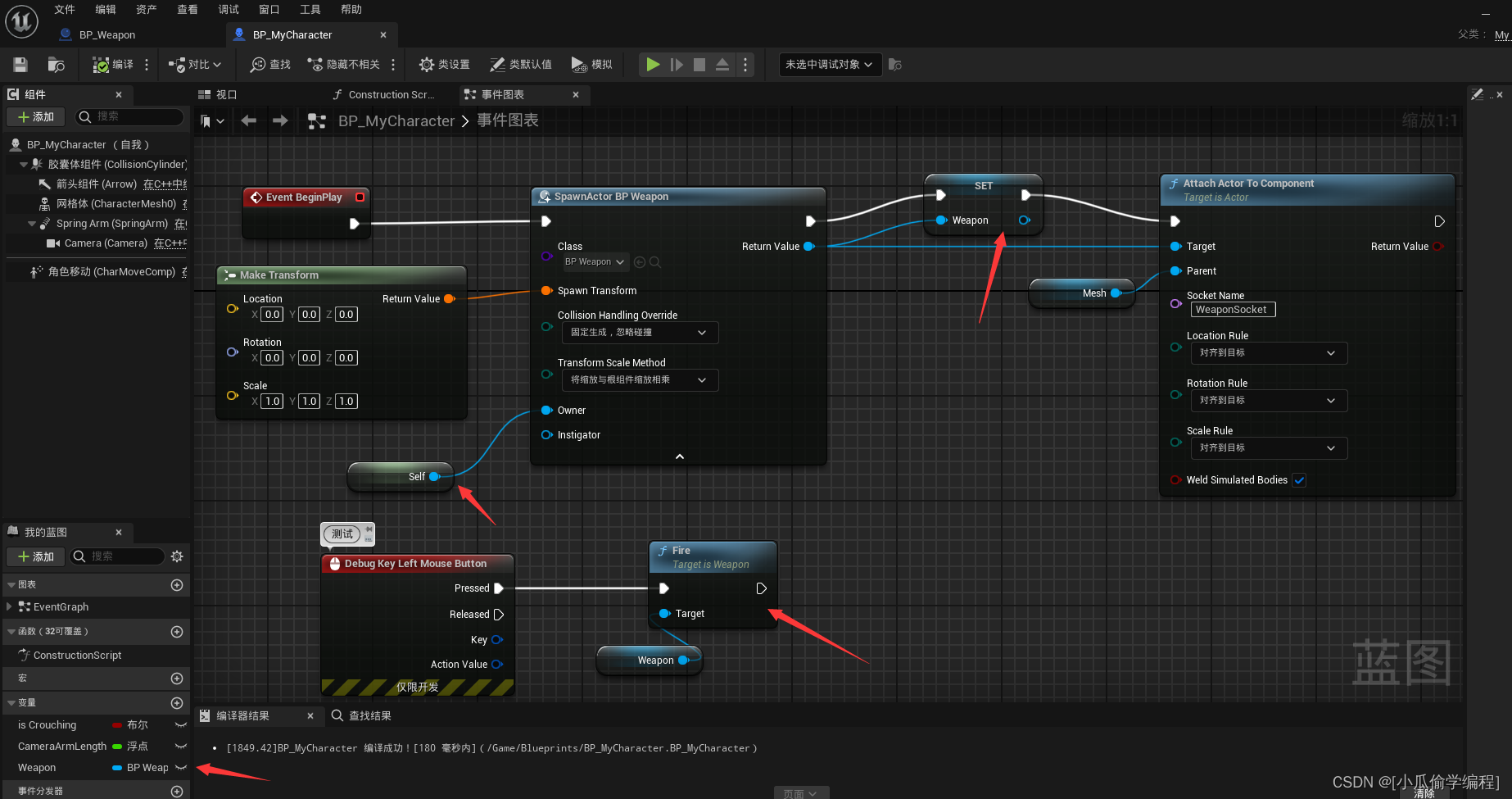The image size is (1512, 799).
Task: Compile the blueprint
Action: point(113,65)
